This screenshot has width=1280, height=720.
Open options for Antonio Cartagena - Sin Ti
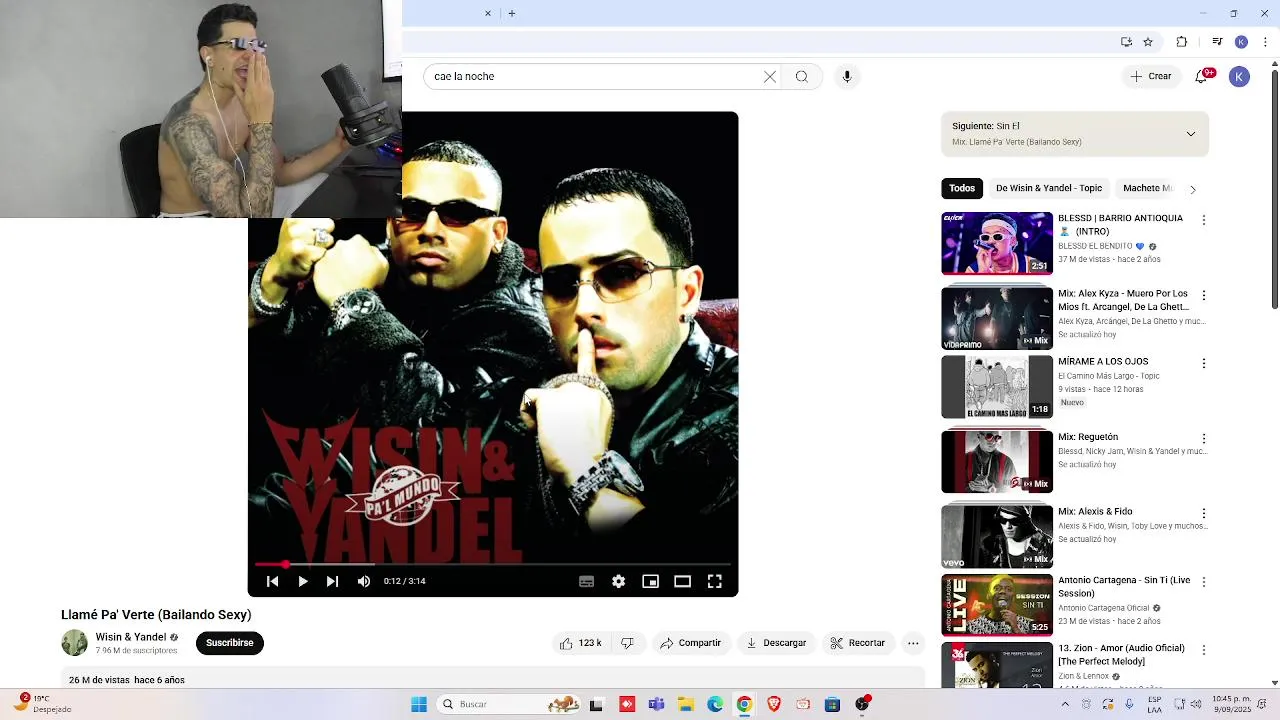pos(1204,582)
